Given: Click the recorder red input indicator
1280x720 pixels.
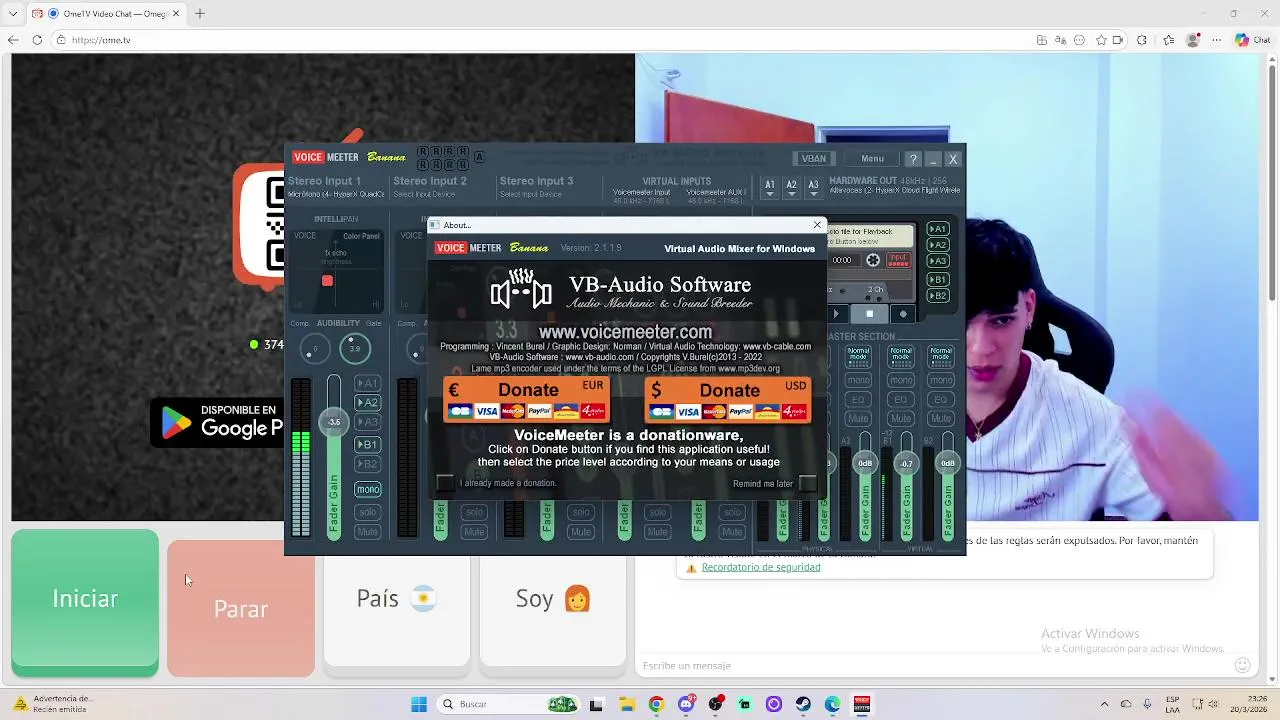Looking at the screenshot, I should coord(899,260).
